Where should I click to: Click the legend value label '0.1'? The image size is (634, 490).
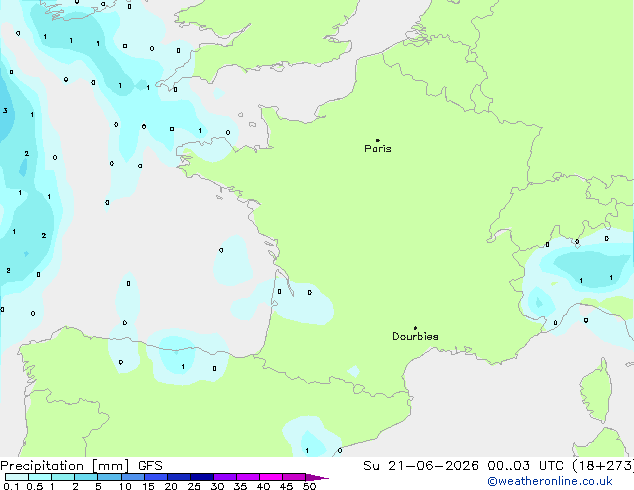point(11,486)
